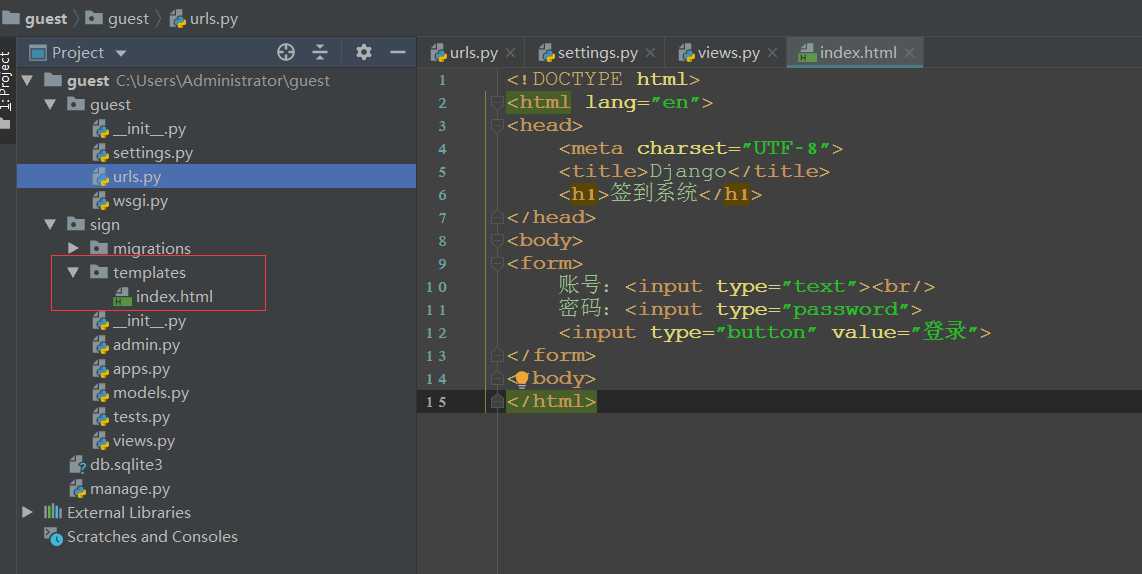
Task: Select Scratches and Consoles node
Action: (152, 536)
